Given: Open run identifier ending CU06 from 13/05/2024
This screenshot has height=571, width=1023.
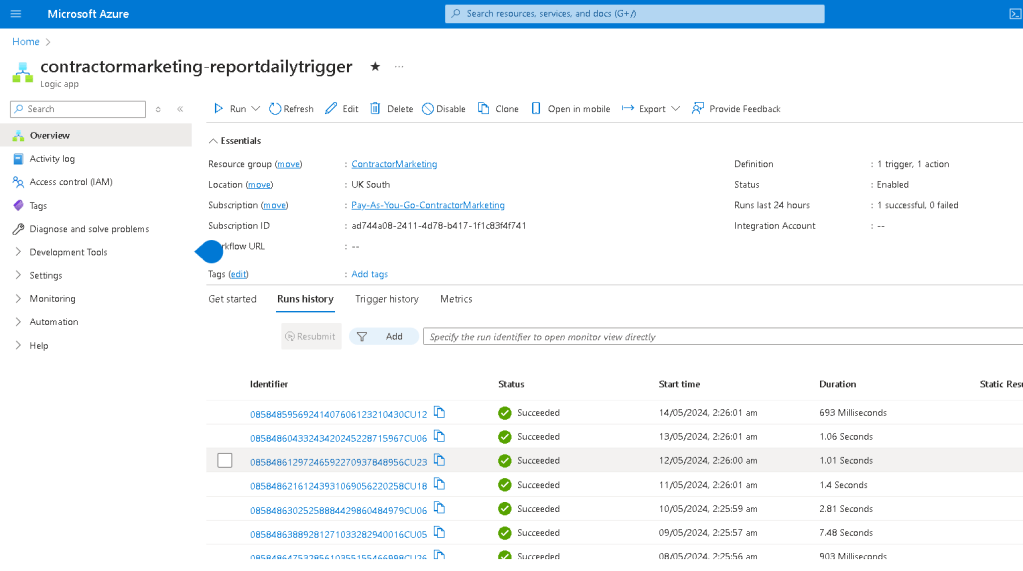Looking at the screenshot, I should click(339, 439).
